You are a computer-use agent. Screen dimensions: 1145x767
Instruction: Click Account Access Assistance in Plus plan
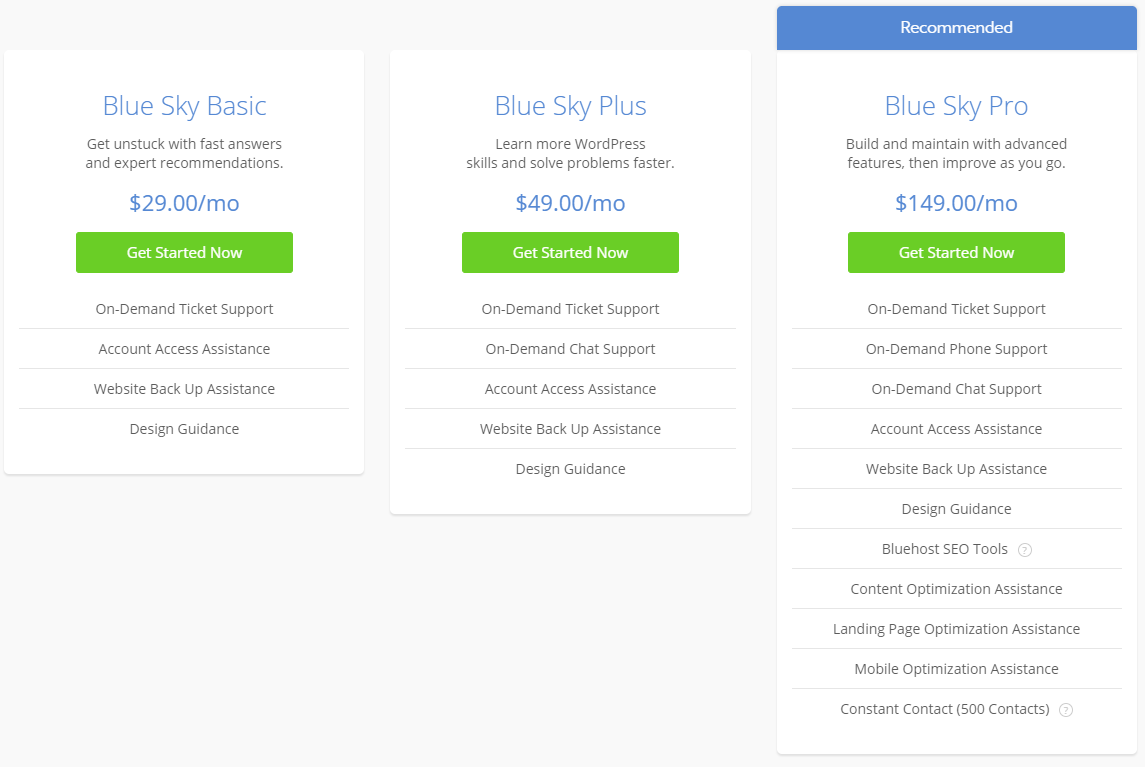coord(570,389)
